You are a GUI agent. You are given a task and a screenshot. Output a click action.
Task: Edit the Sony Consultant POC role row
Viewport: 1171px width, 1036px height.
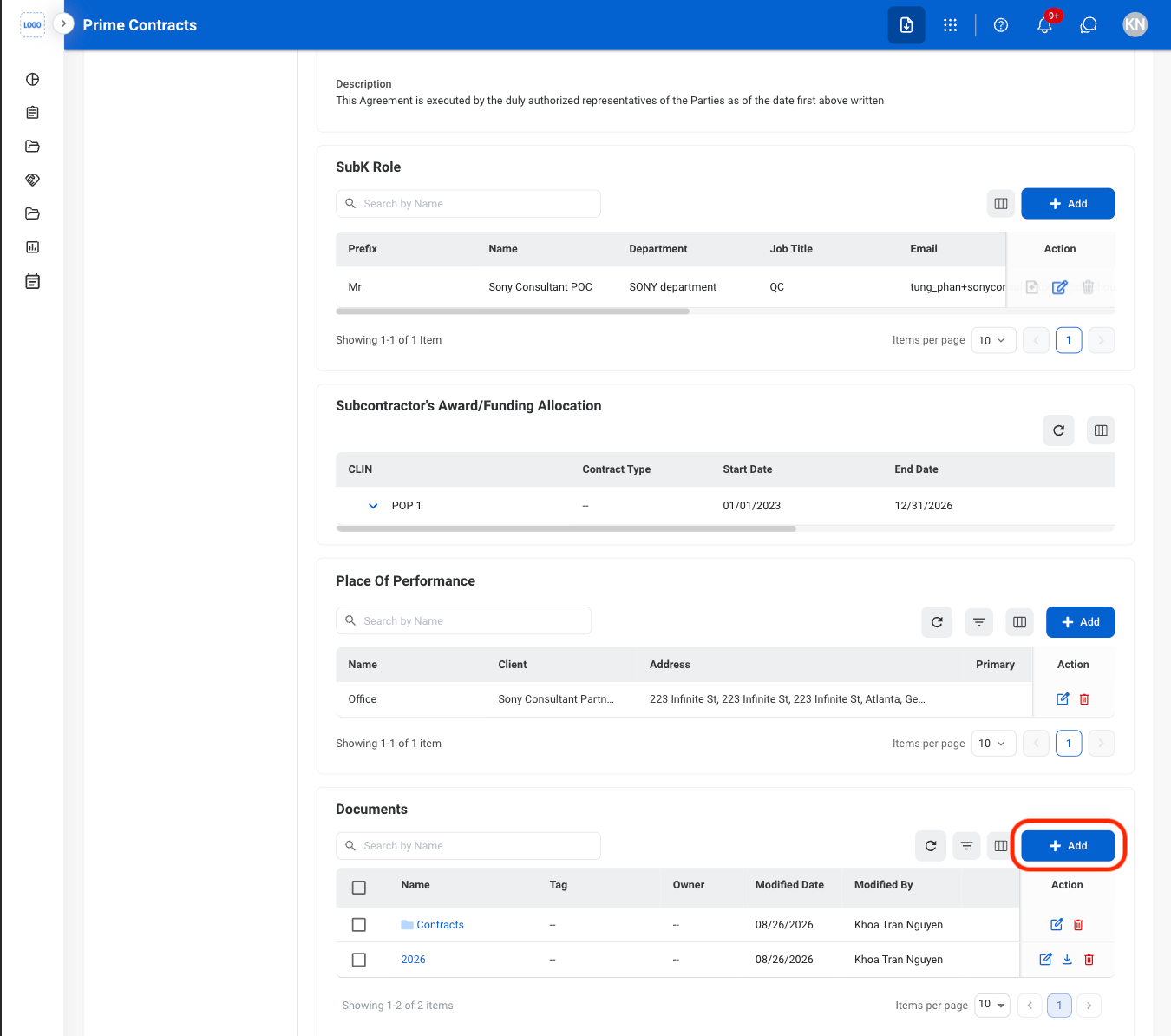click(x=1059, y=287)
